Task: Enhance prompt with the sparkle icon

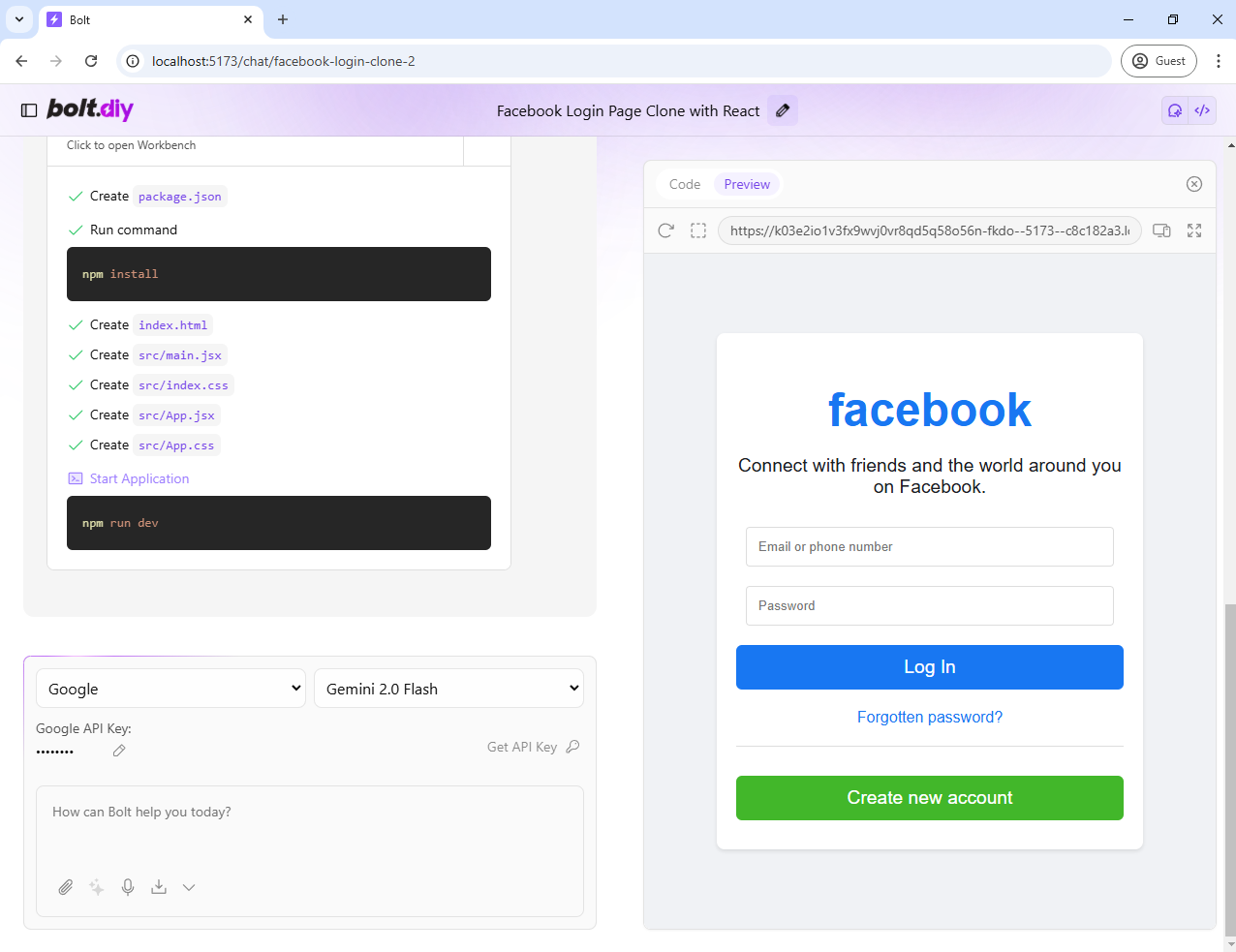Action: pos(97,887)
